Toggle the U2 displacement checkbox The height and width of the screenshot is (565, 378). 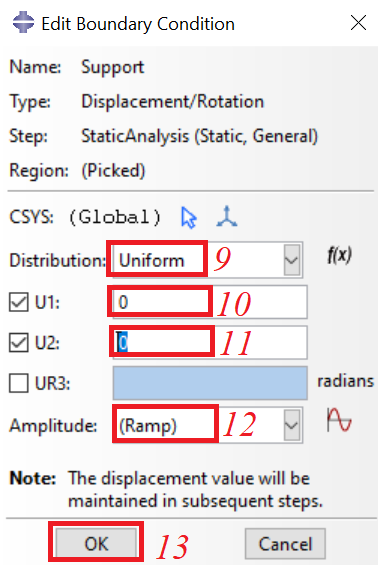tap(19, 342)
